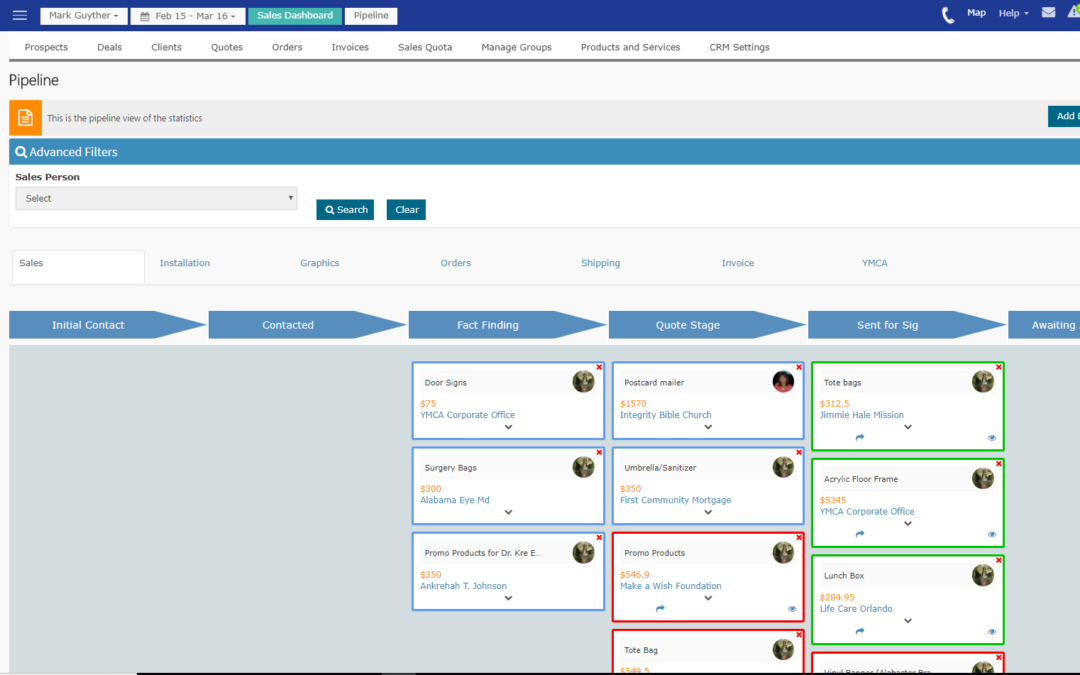
Task: Open the Mark Guyther user dropdown
Action: [x=84, y=16]
